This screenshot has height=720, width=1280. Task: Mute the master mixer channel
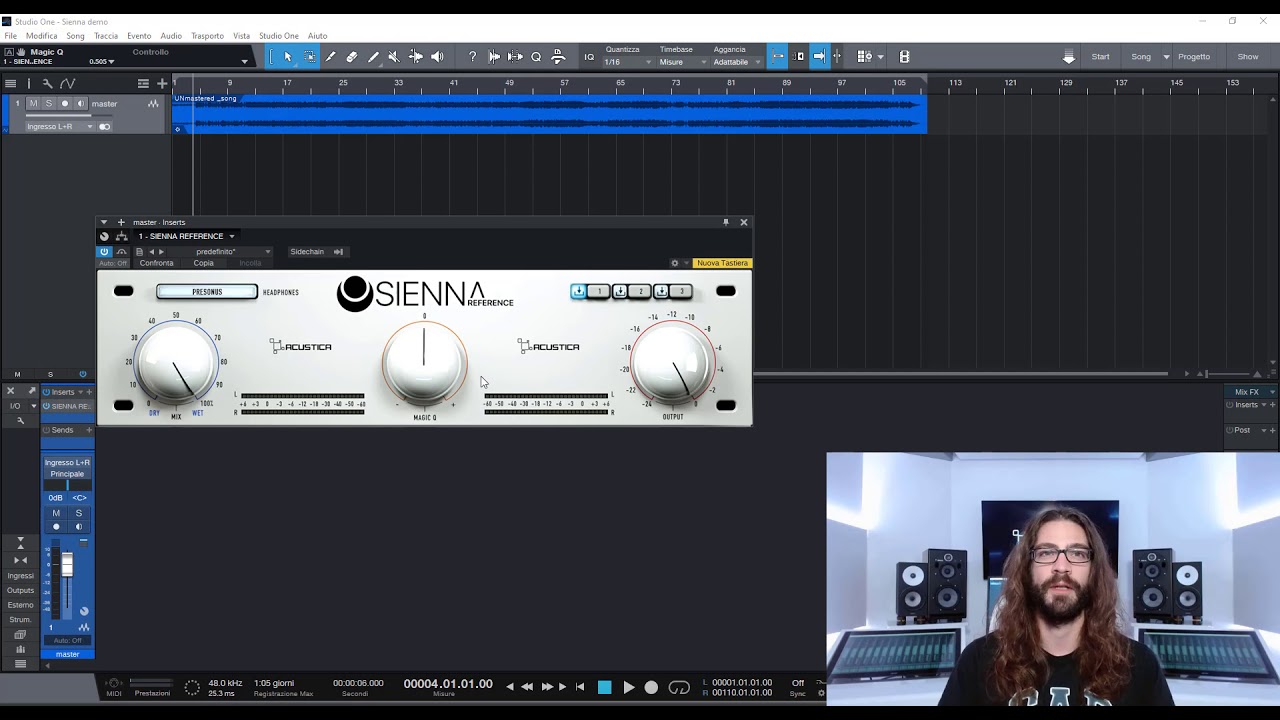coord(56,513)
